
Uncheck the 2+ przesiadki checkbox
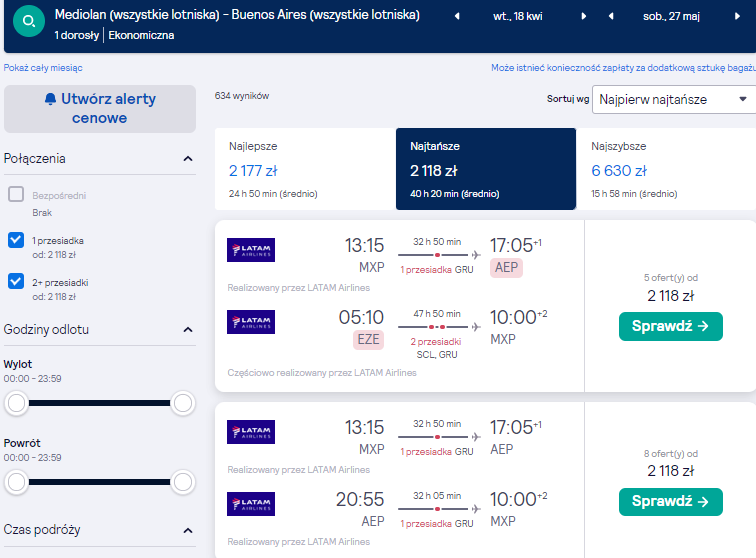click(16, 281)
